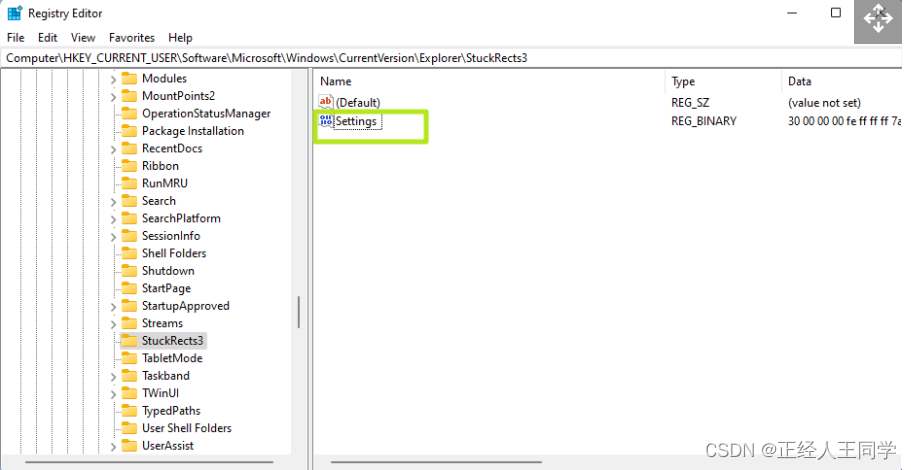Click the key tree horizontal scrollbar
Screen dimensions: 911x470
point(149,462)
